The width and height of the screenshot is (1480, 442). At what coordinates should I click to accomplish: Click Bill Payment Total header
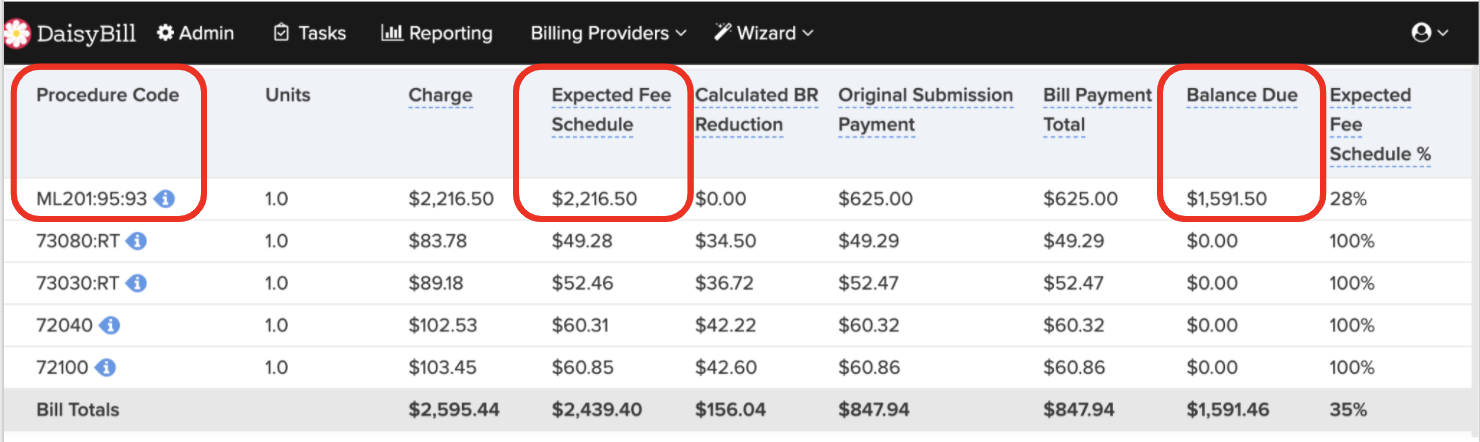click(1097, 110)
